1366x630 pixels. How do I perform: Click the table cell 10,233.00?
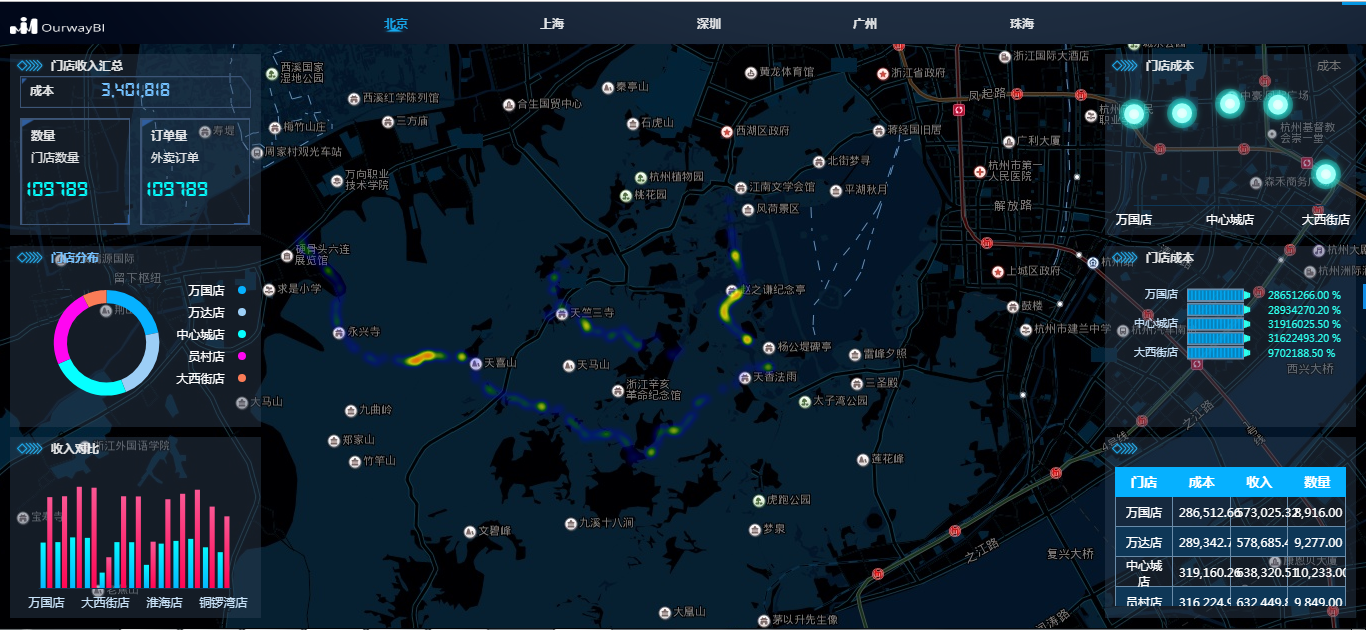coord(1317,573)
